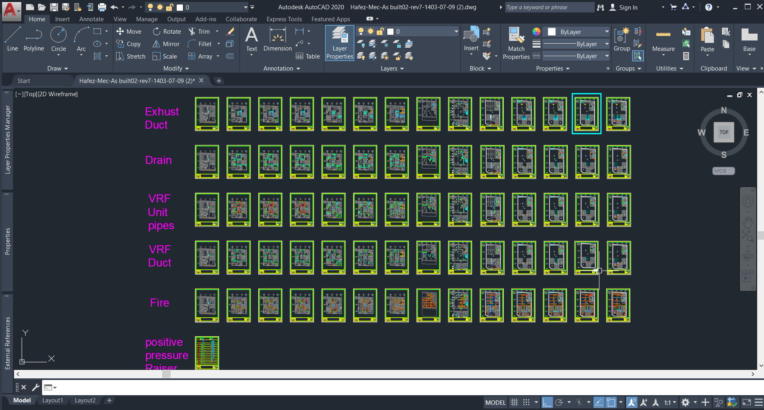Activate the Move command
The image size is (764, 410).
click(x=129, y=31)
